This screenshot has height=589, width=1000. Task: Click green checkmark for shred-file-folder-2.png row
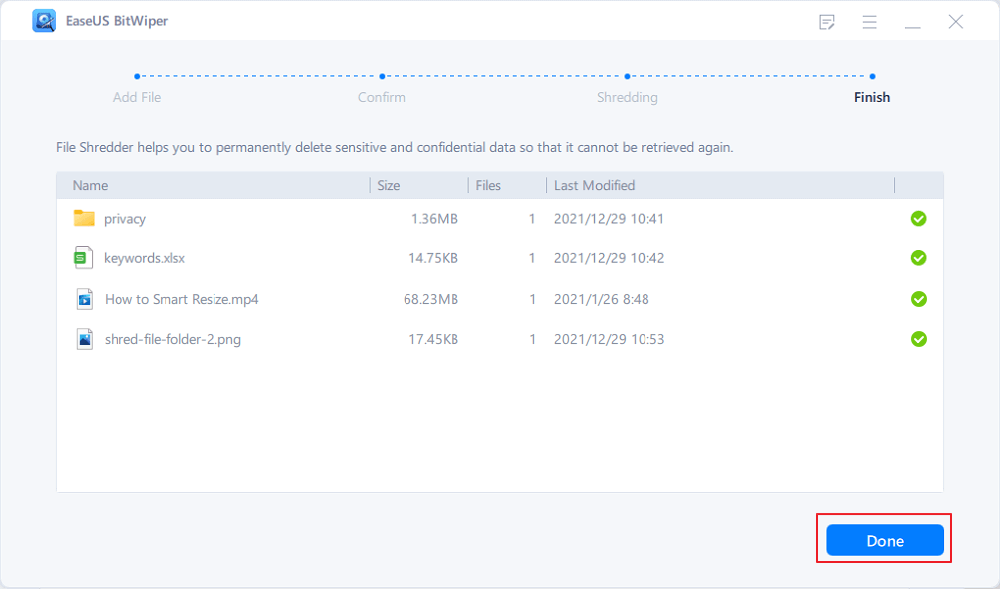click(918, 339)
